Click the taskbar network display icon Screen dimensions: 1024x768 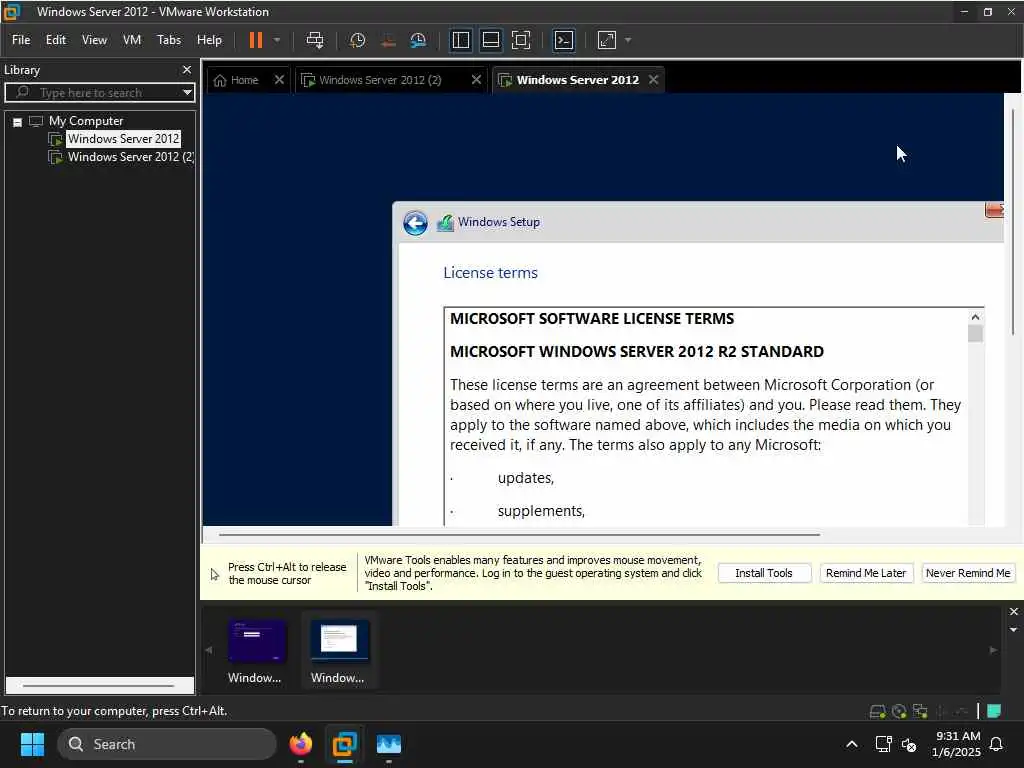pos(884,744)
